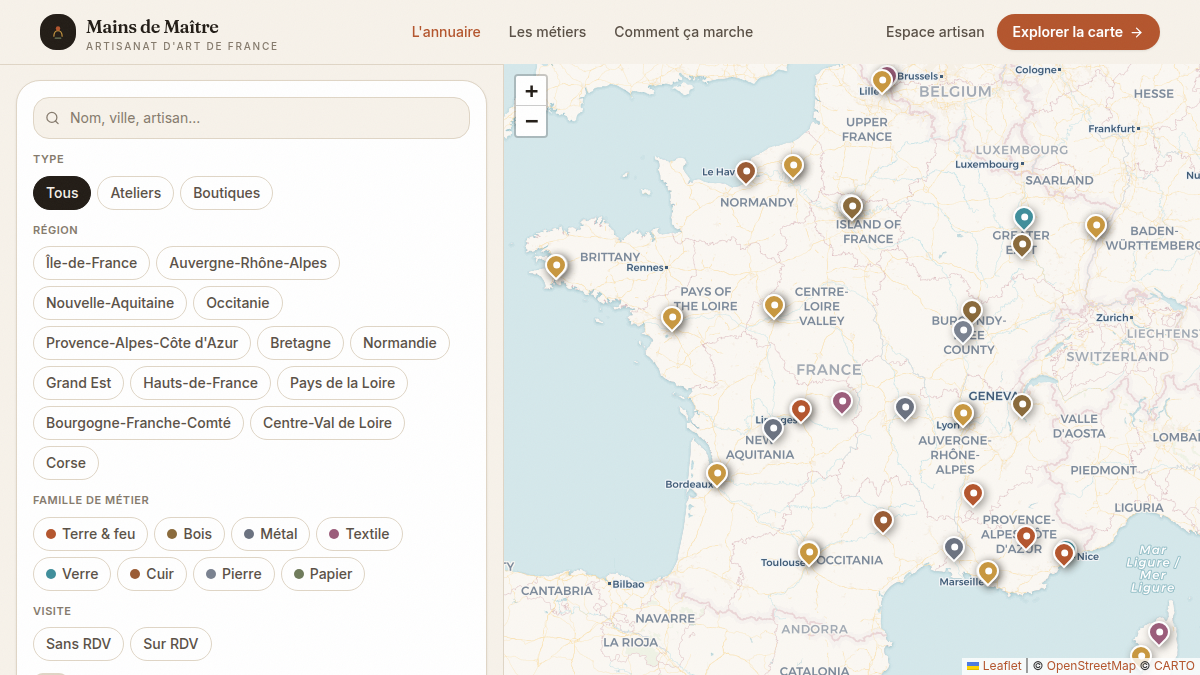Toggle the Bourgogne-Franche-Comté region filter

click(138, 423)
